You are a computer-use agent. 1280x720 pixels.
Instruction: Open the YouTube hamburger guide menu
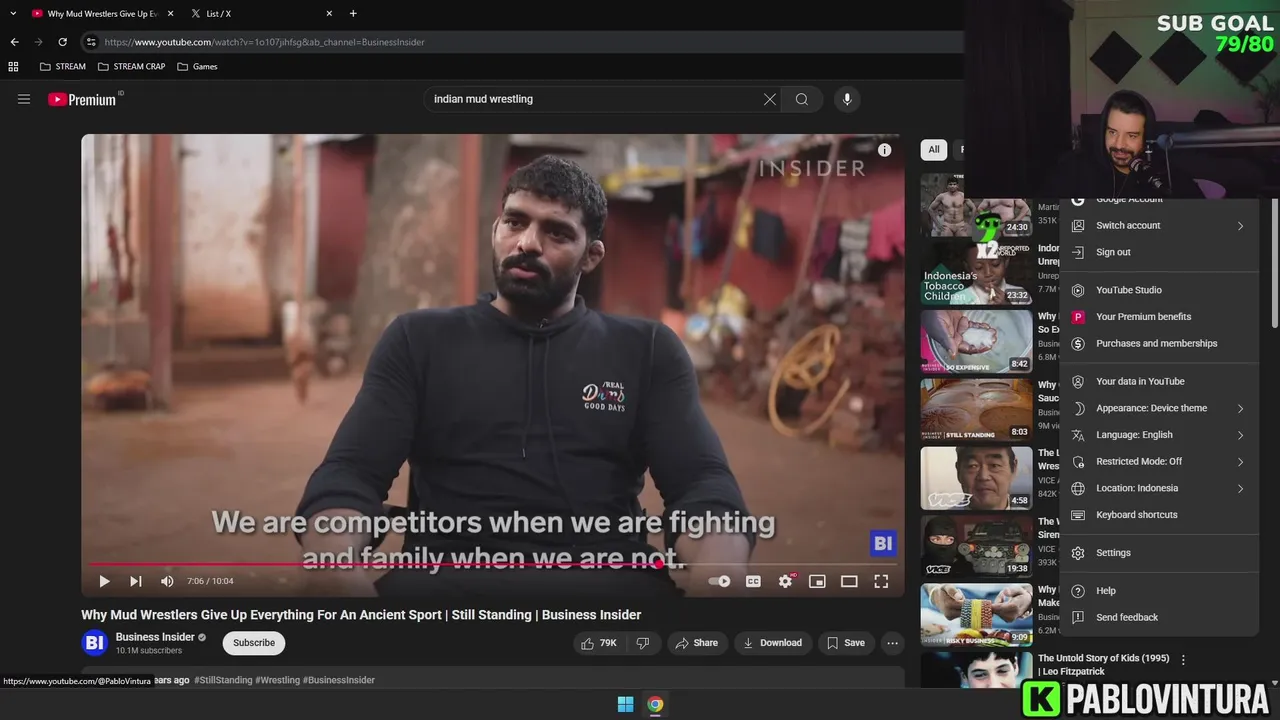[24, 99]
